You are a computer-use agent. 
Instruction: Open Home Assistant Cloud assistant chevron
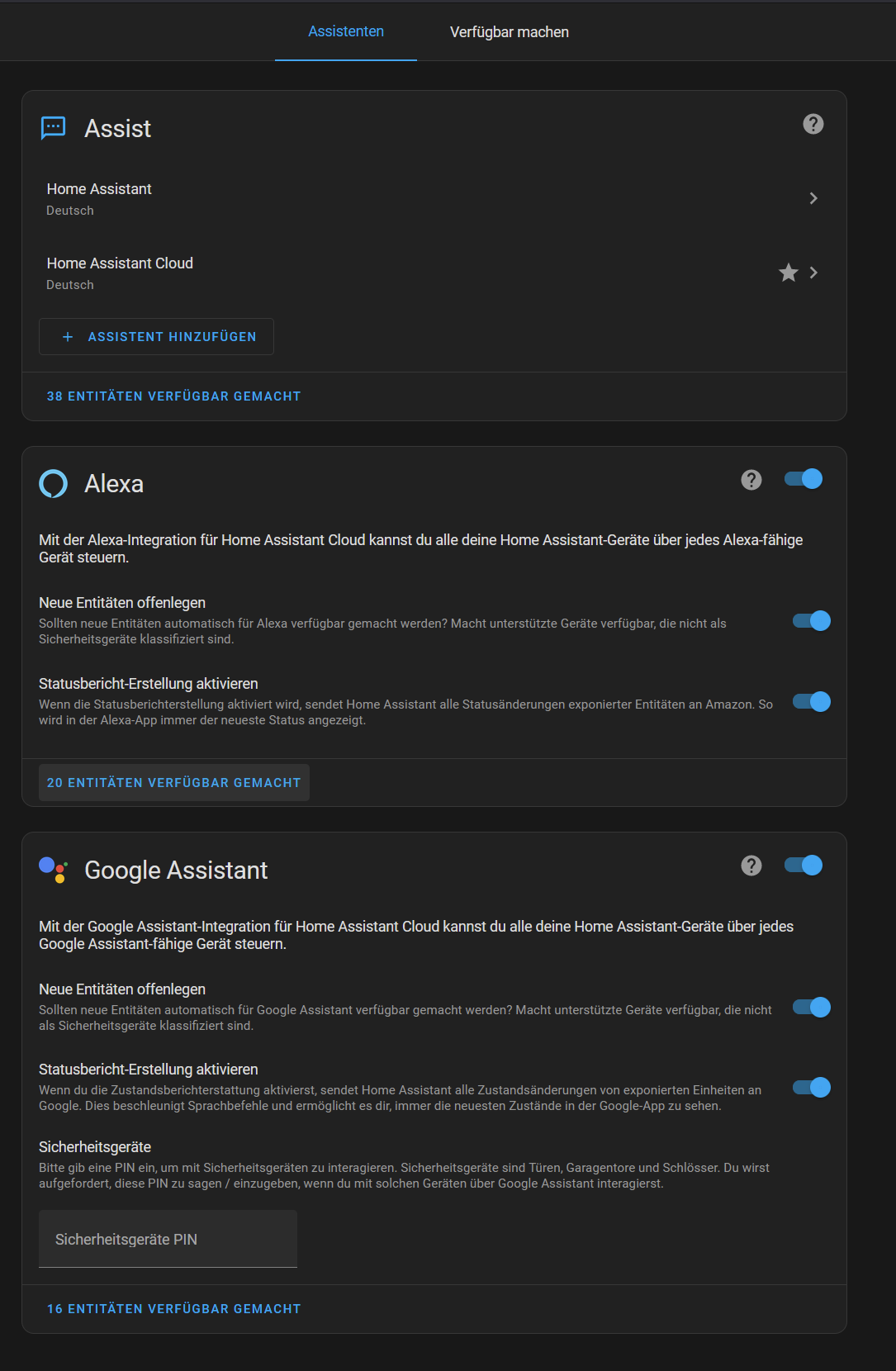click(x=814, y=273)
